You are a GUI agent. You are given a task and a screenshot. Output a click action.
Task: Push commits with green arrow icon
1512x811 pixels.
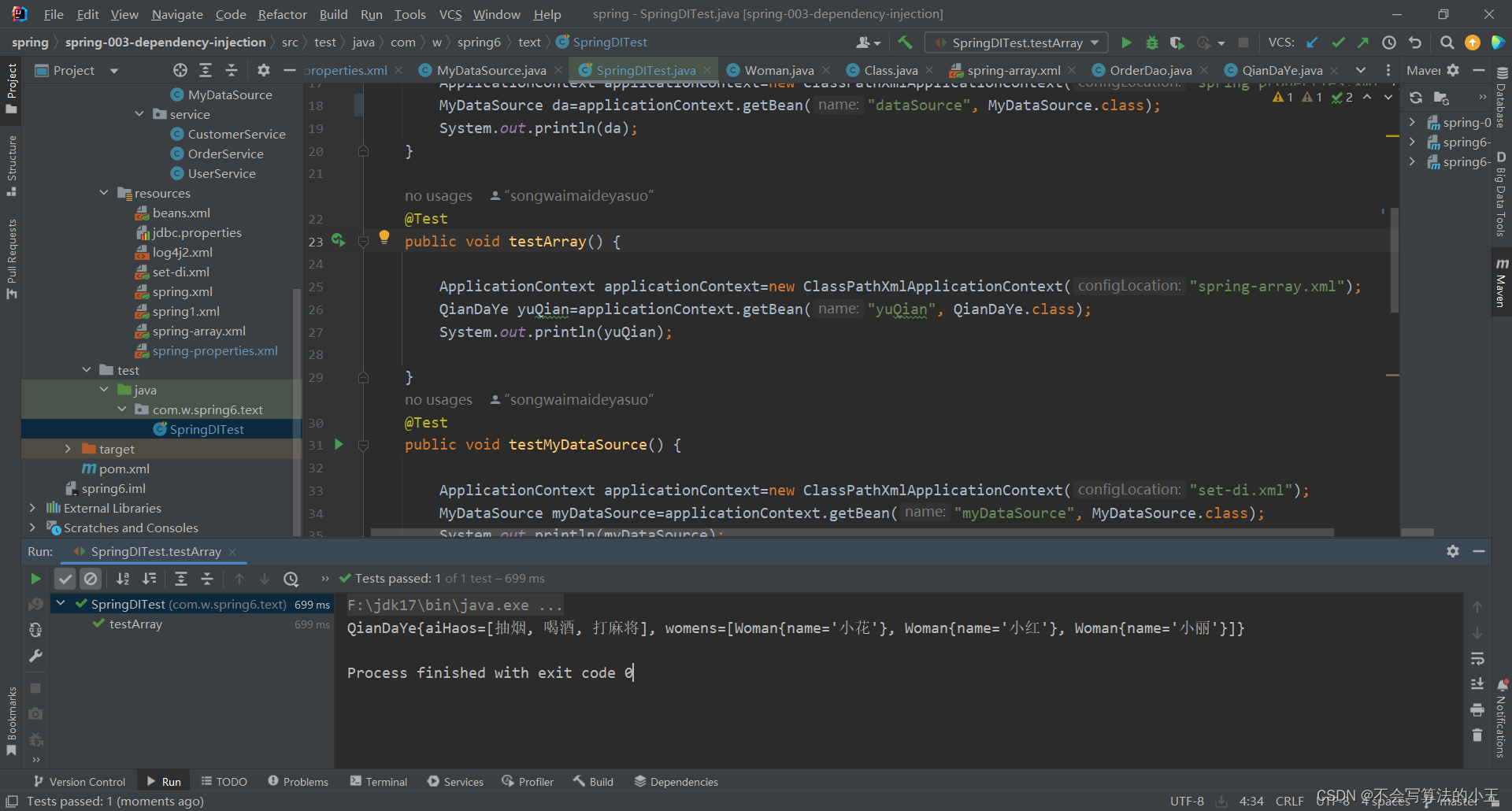[x=1363, y=43]
